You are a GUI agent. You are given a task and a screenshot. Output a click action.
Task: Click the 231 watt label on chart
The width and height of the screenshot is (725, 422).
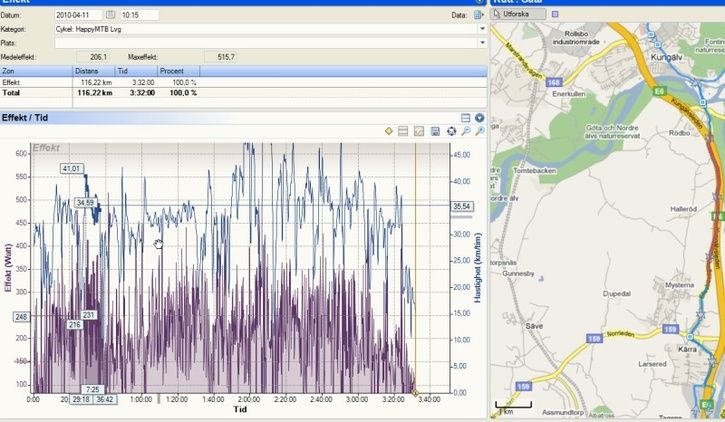88,315
